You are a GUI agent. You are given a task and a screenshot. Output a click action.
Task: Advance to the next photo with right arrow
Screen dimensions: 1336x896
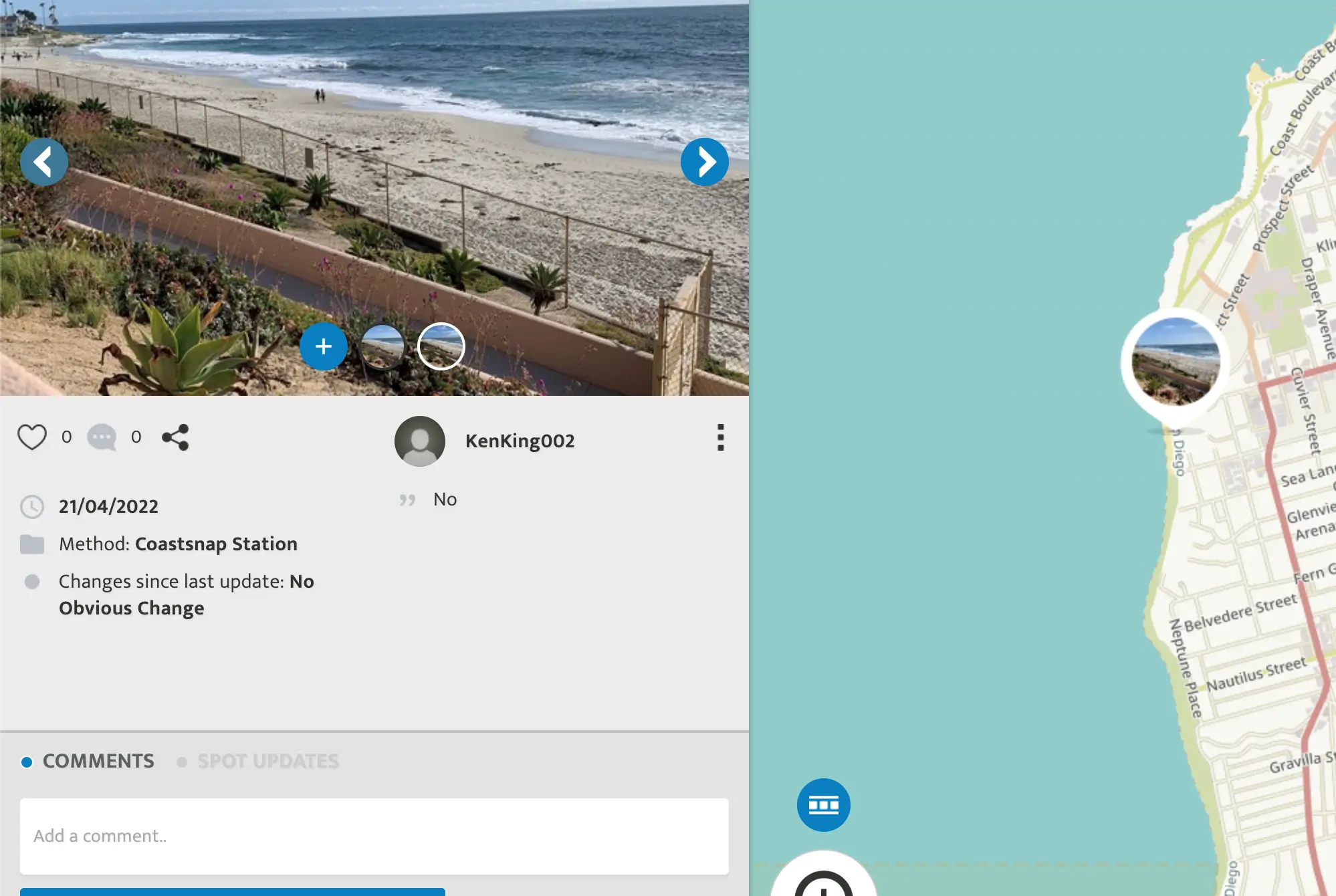(704, 162)
